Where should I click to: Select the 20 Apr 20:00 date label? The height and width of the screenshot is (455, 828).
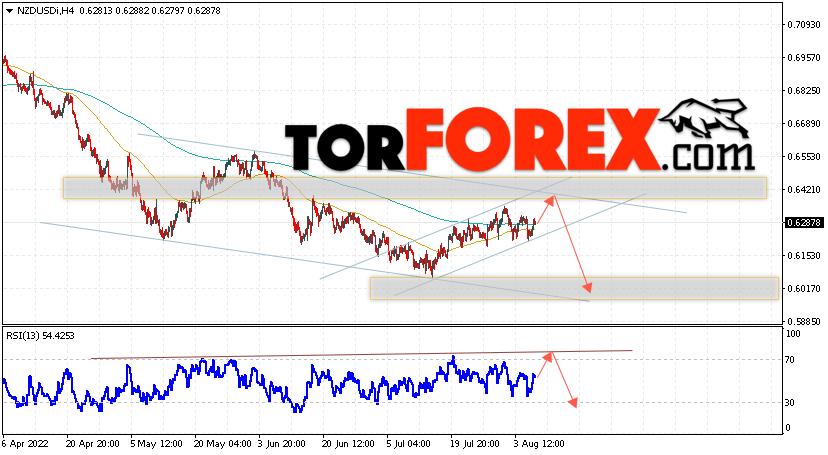pos(91,444)
